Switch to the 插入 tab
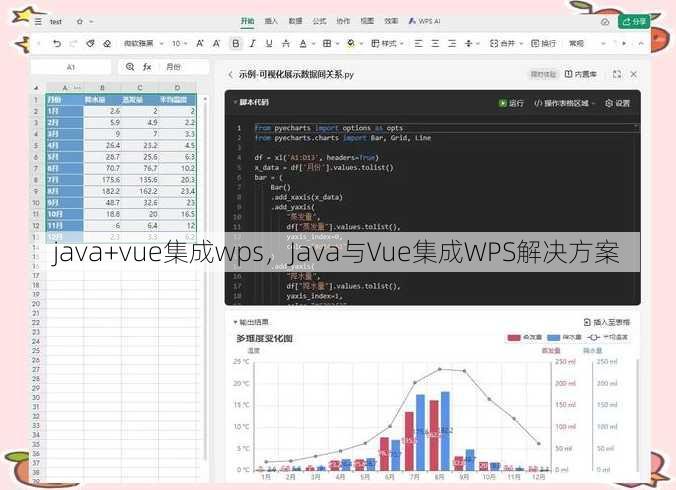 tap(271, 21)
